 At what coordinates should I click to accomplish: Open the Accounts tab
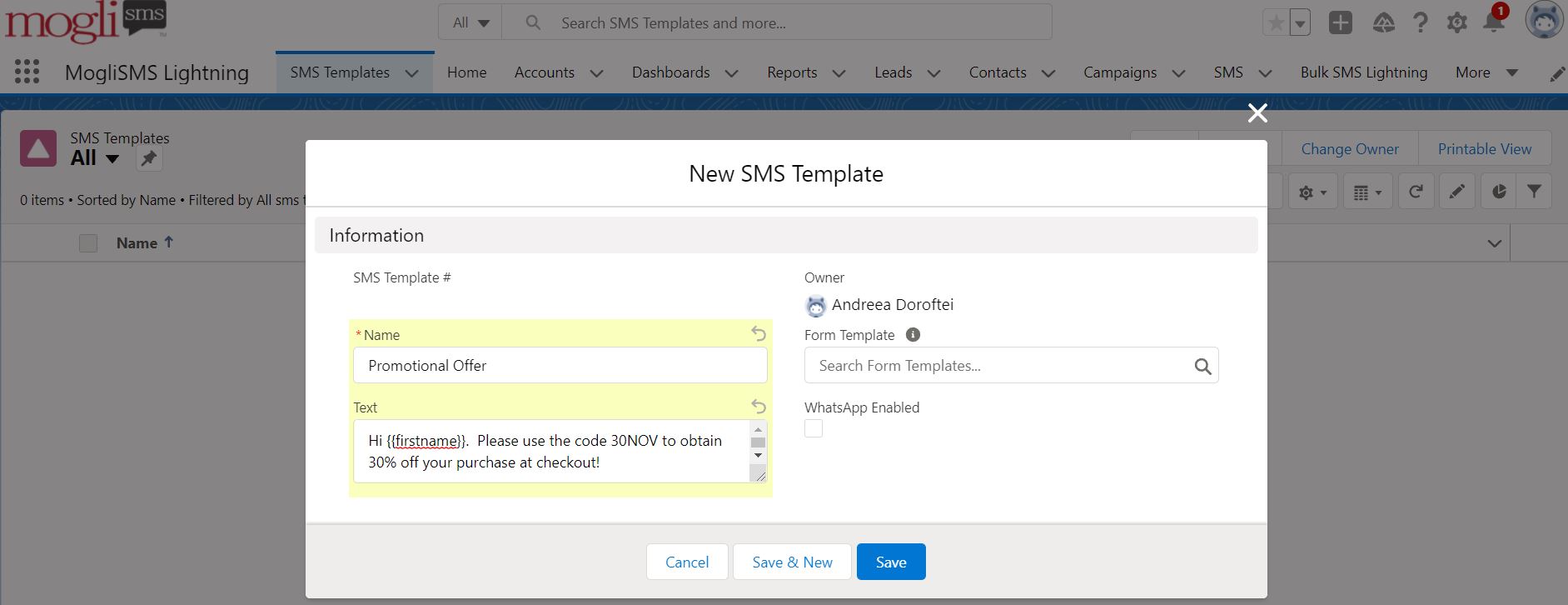click(545, 72)
